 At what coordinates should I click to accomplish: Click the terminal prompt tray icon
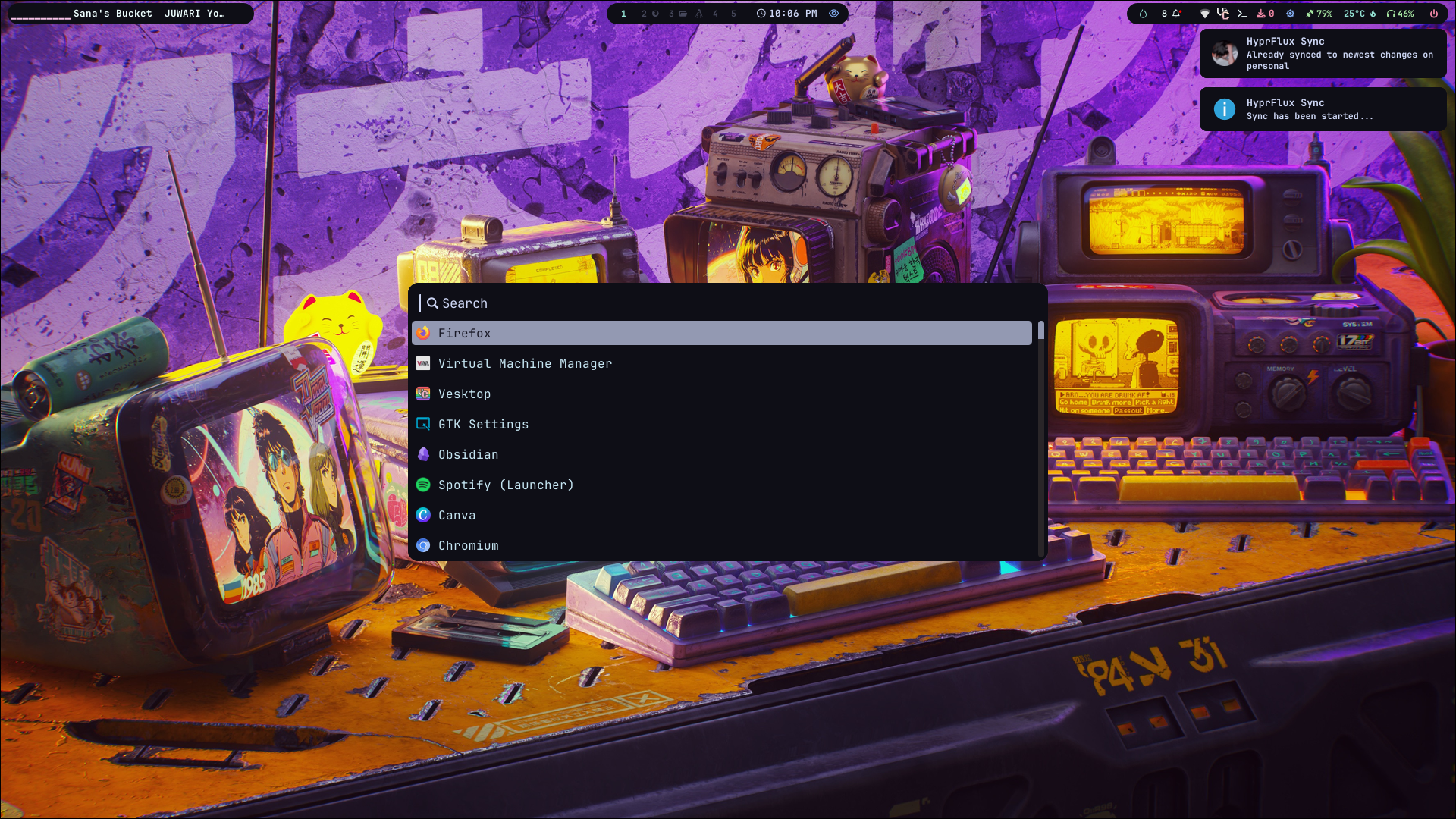[x=1242, y=14]
